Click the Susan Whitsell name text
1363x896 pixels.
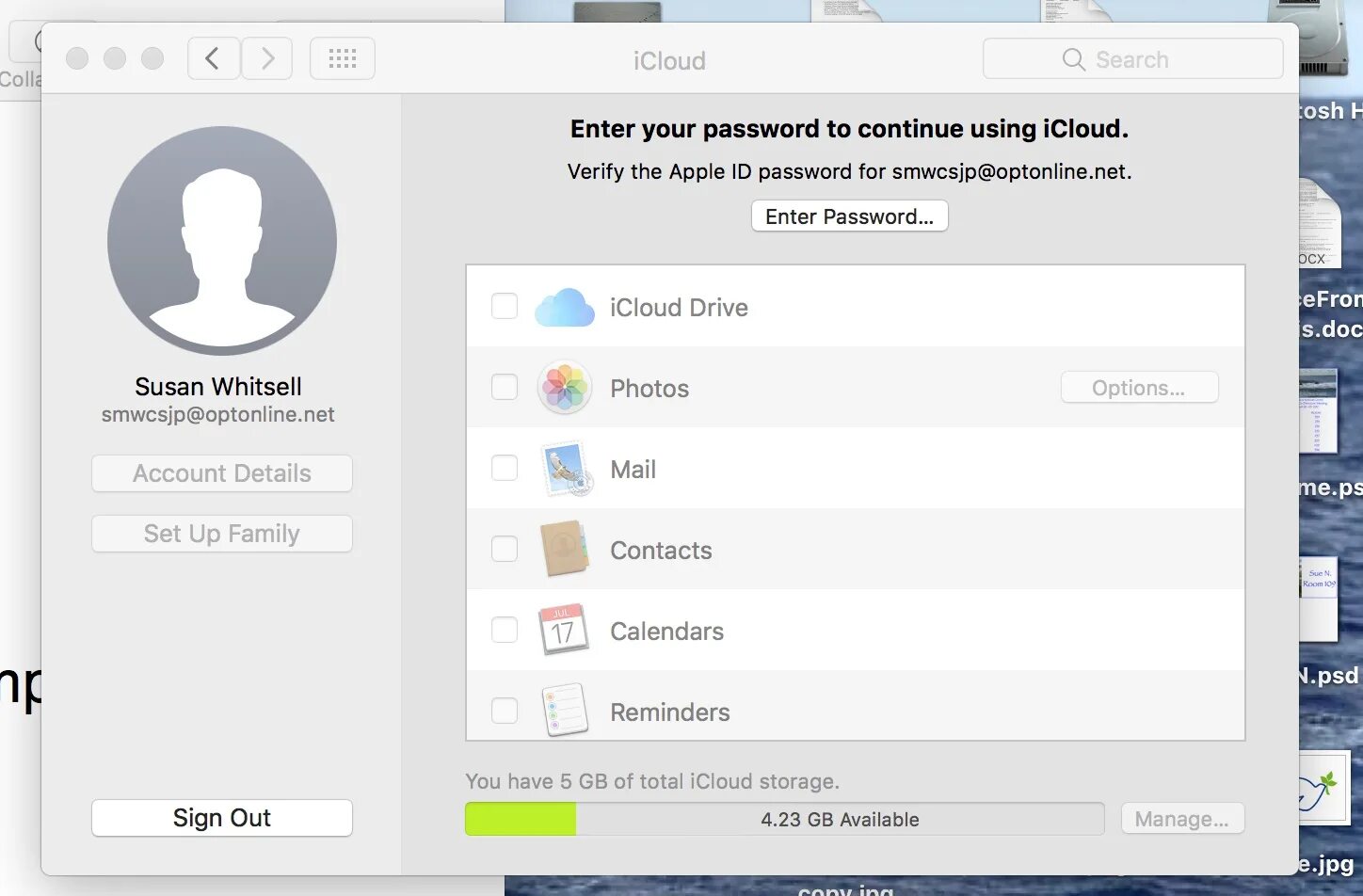(218, 387)
